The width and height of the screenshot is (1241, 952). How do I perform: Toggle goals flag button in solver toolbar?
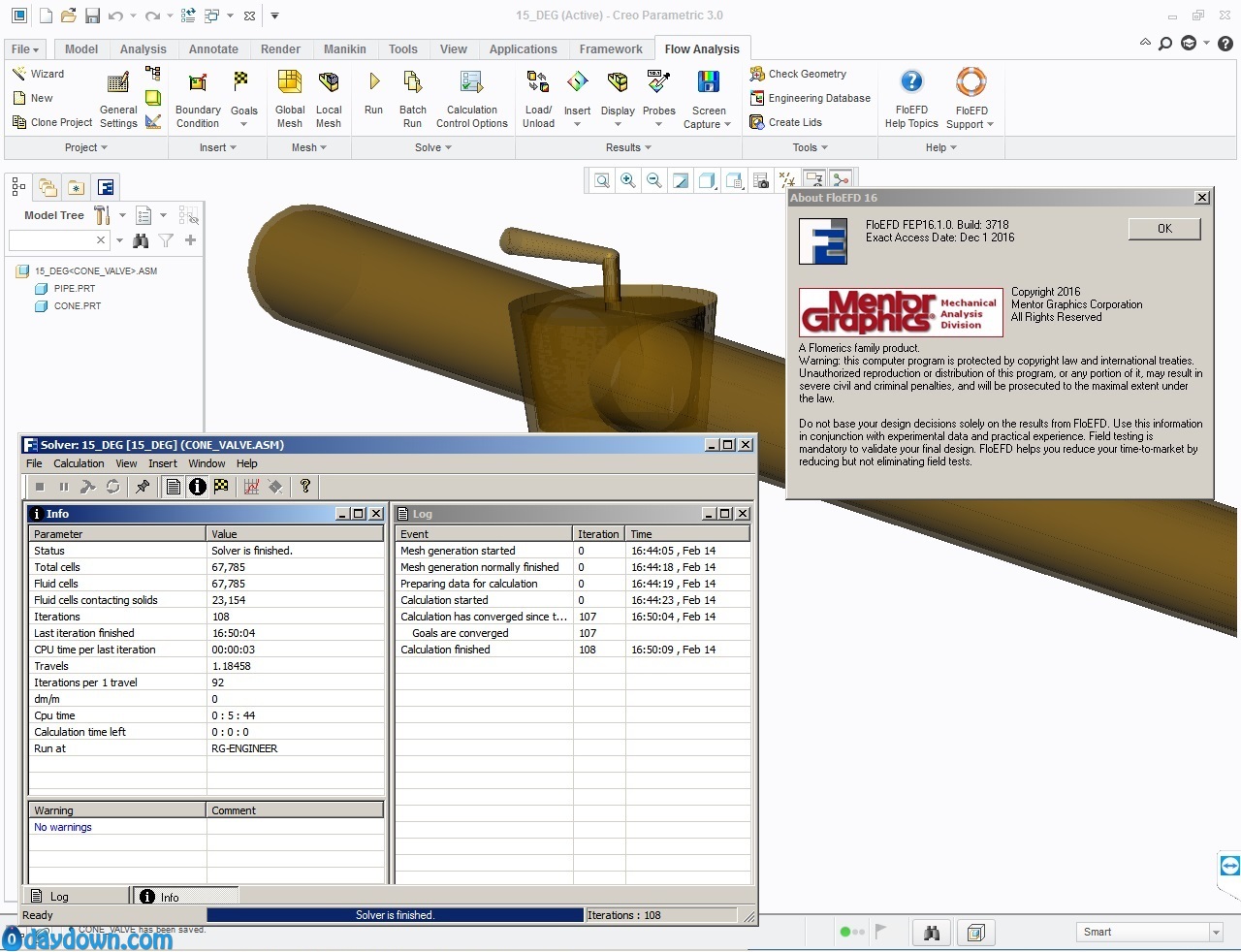(x=222, y=487)
